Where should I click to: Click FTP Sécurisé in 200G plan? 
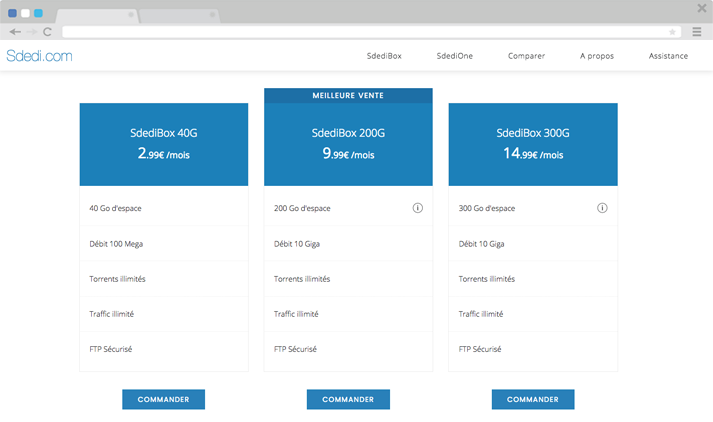tap(295, 349)
